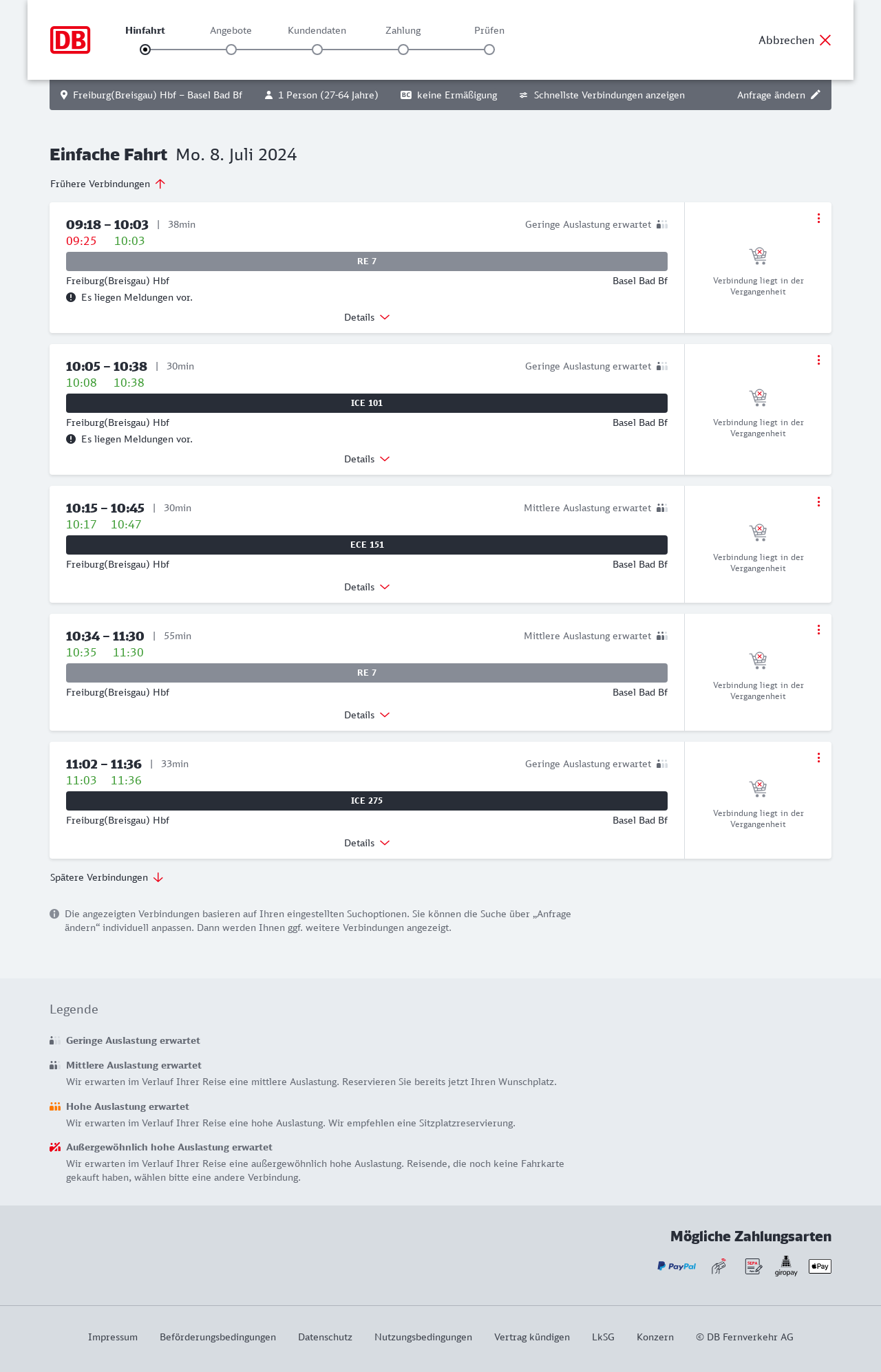Expand Details for the ECE 151 connection
This screenshot has width=881, height=1372.
(x=366, y=587)
